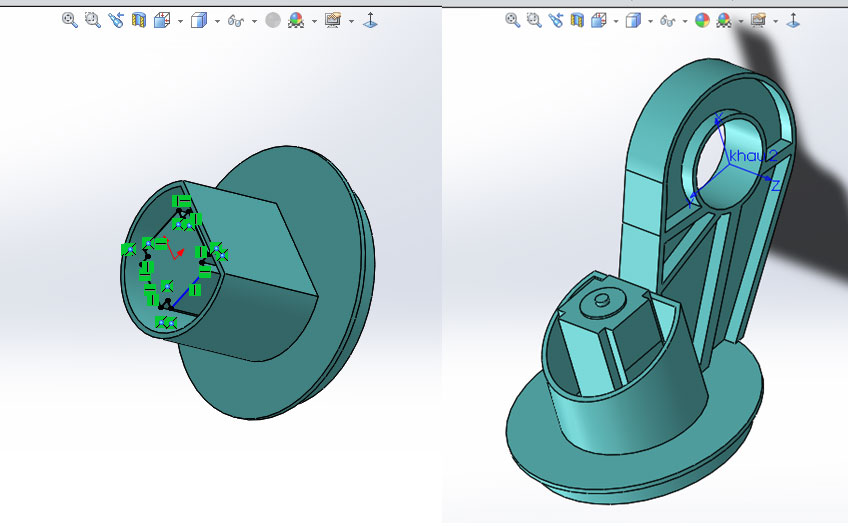
Task: Click Display Style cube in right viewport toolbar
Action: tap(632, 19)
